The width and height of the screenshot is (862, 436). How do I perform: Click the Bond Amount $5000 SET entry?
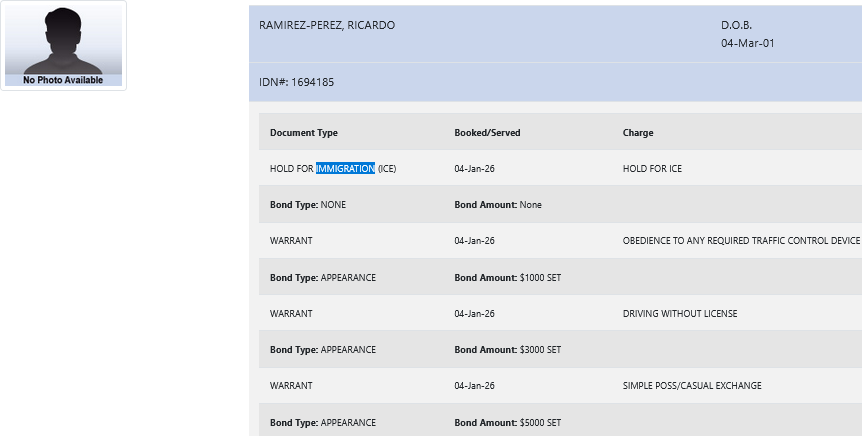click(507, 422)
